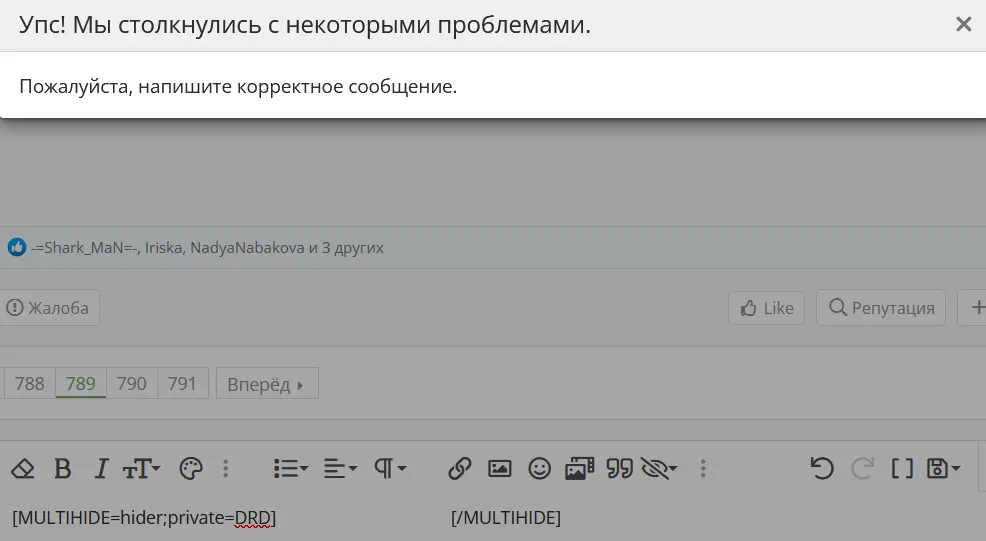
Task: Click inside the MULTIHIDE message editor text
Action: point(144,518)
